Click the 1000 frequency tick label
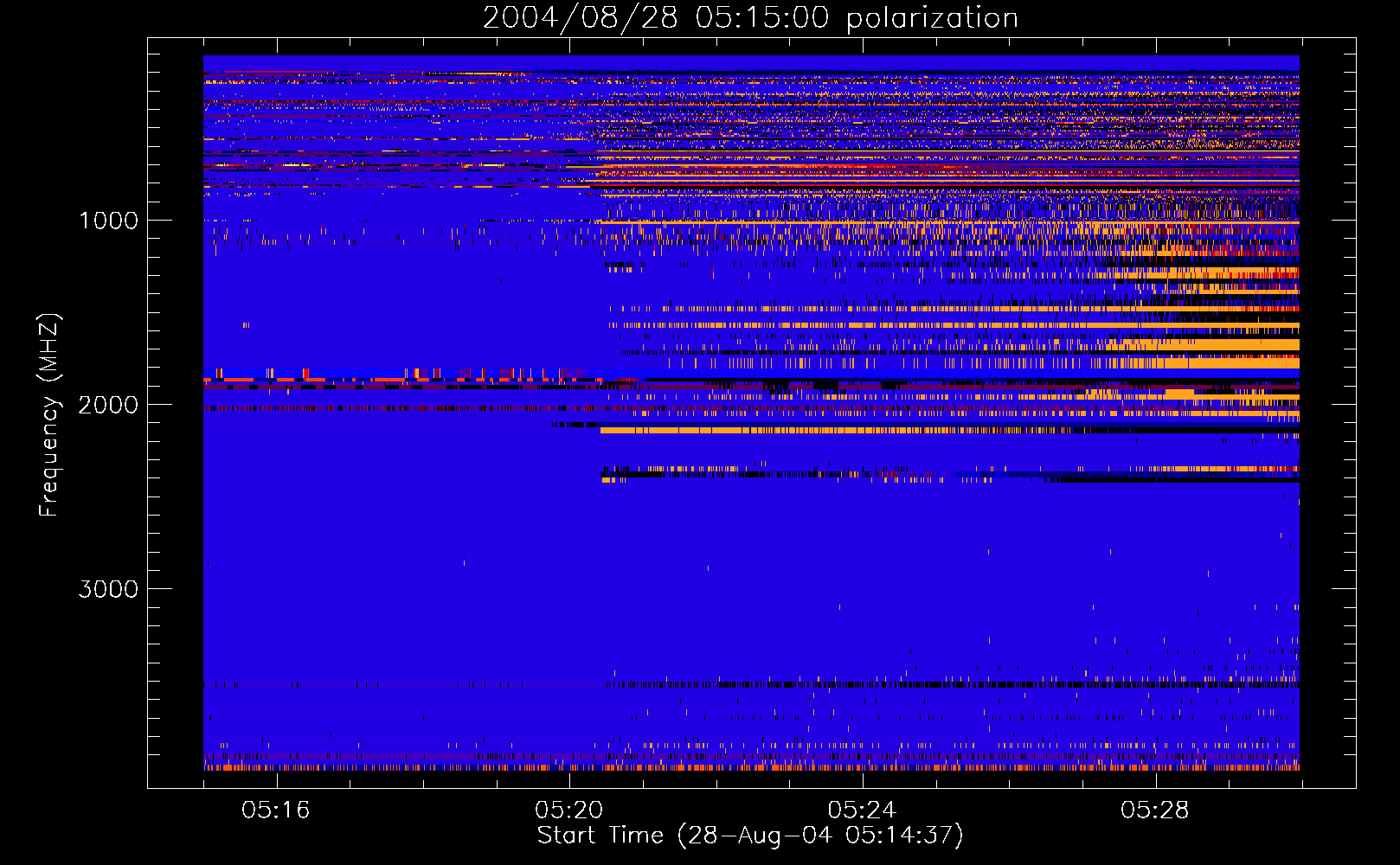 108,221
